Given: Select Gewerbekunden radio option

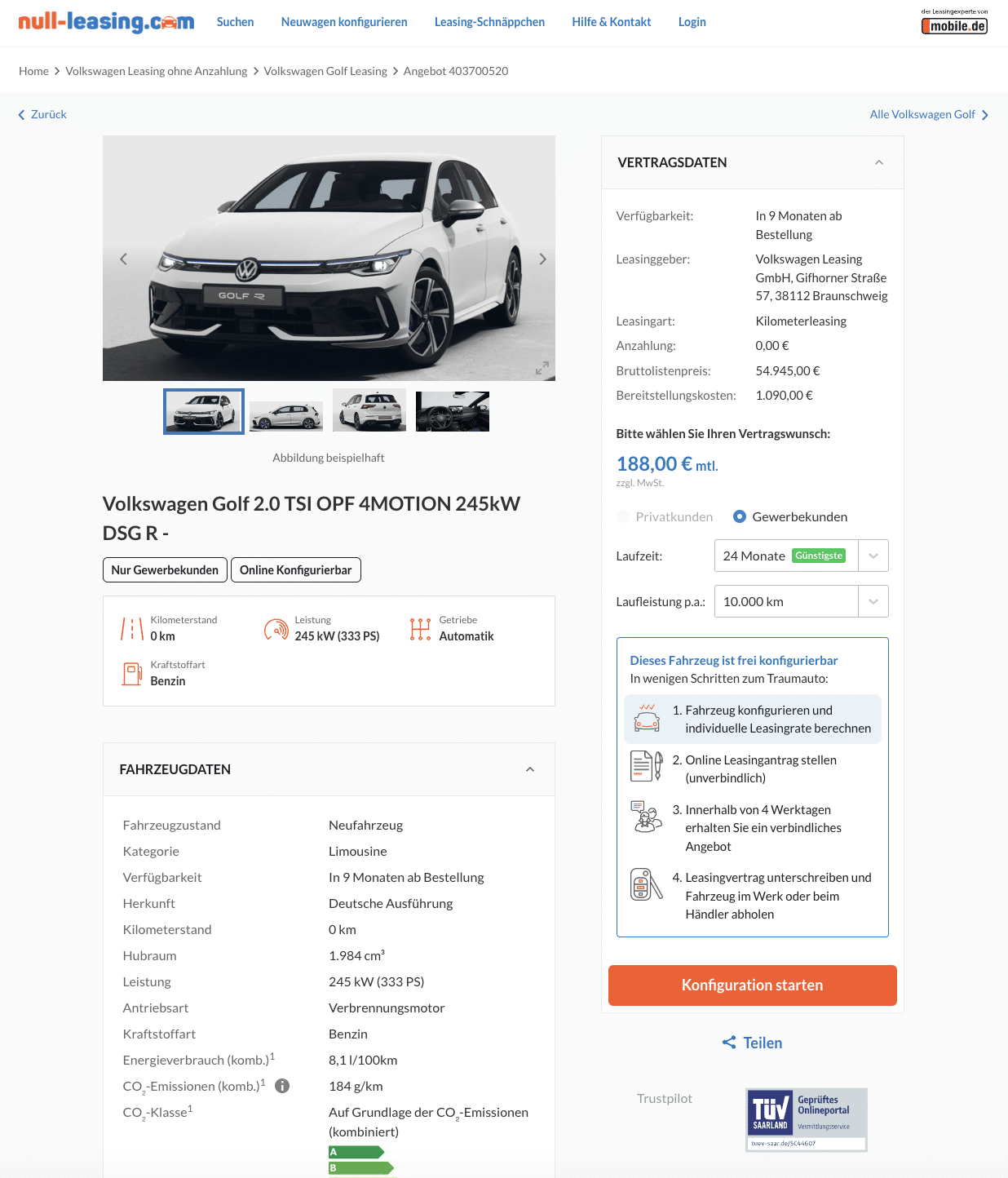Looking at the screenshot, I should tap(740, 516).
